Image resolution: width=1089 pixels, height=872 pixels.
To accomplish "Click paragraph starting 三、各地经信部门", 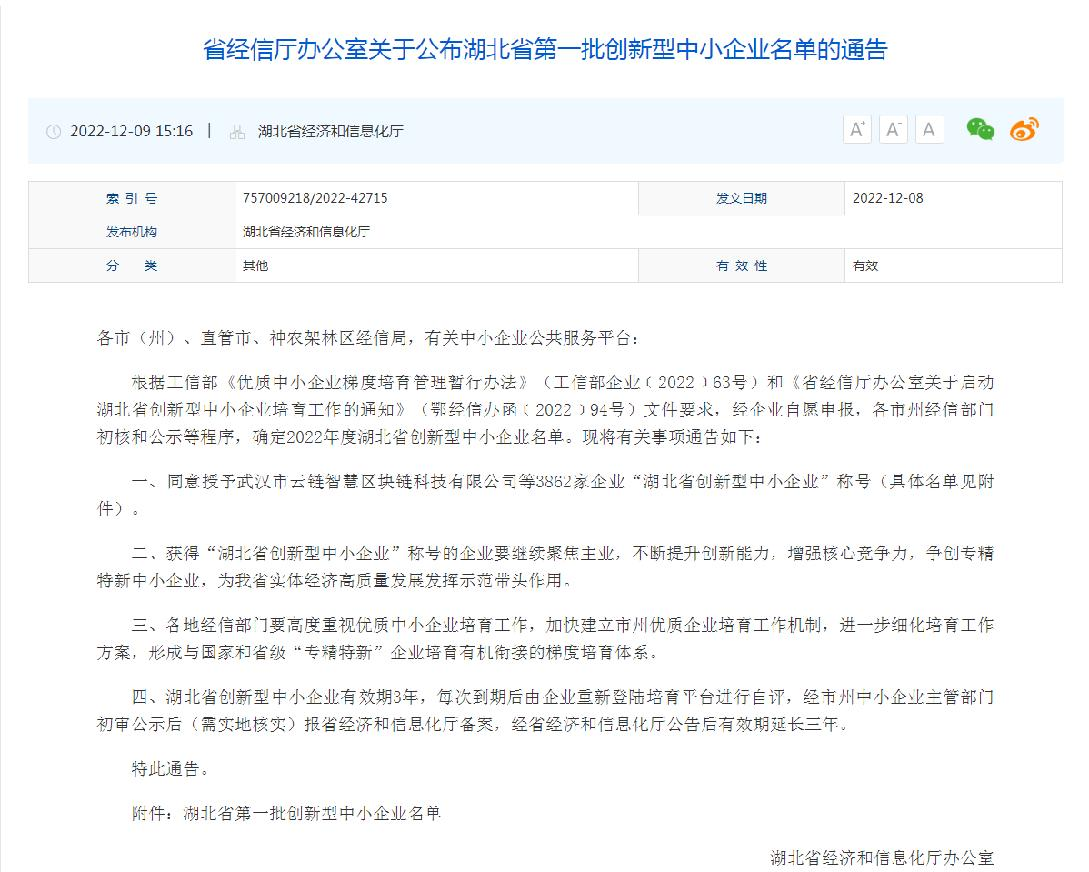I will (x=545, y=639).
